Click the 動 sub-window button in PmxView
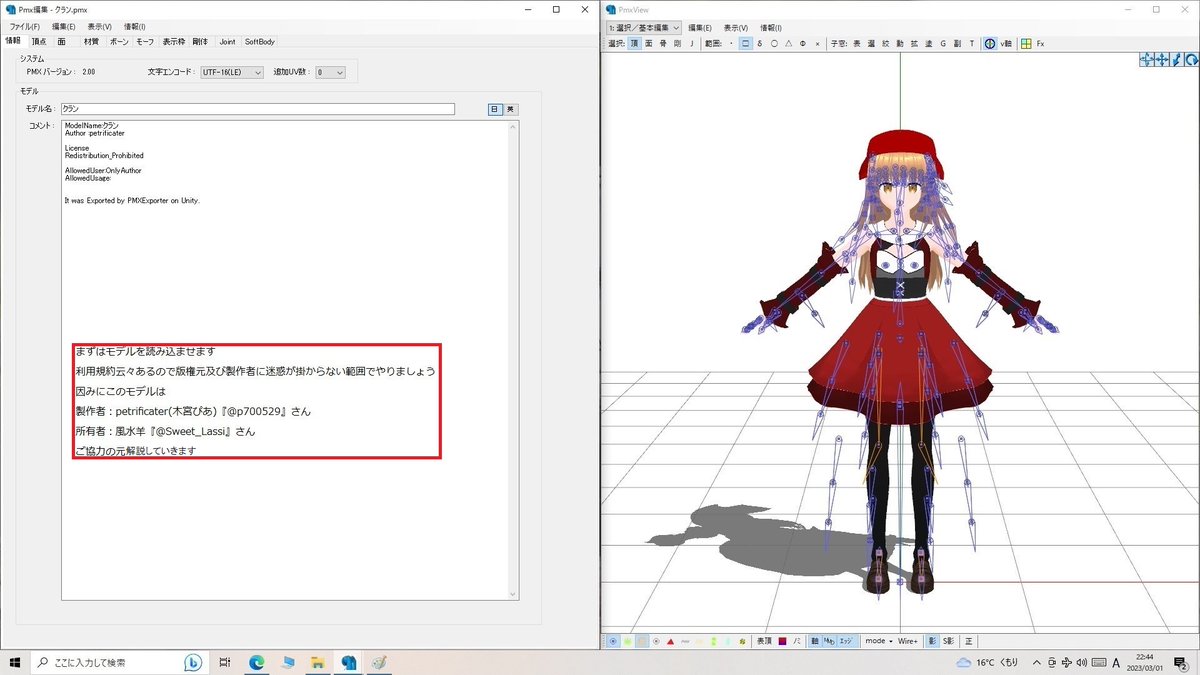The height and width of the screenshot is (675, 1200). pyautogui.click(x=900, y=43)
